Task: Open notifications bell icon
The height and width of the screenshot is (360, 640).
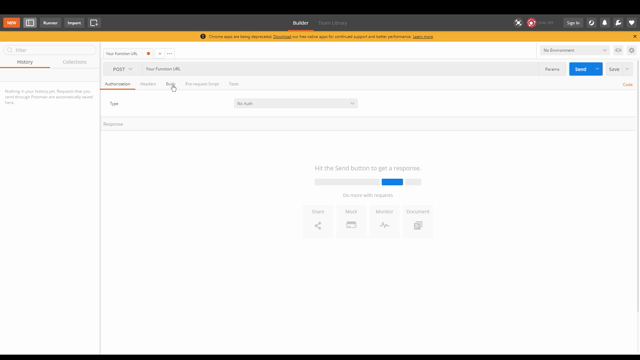Action: (604, 23)
